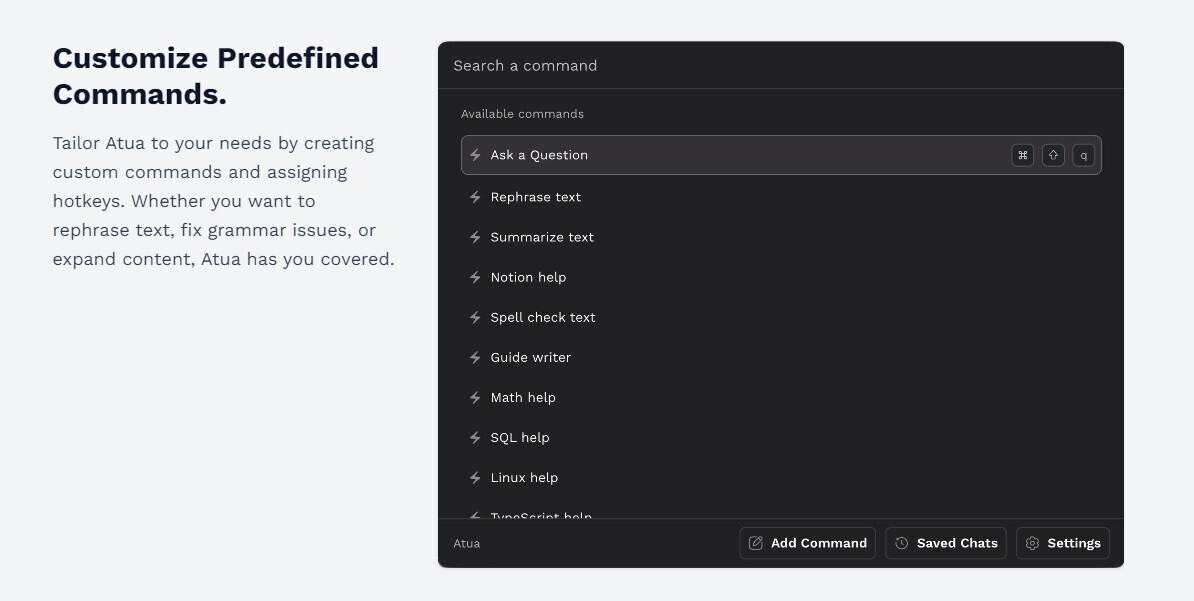The height and width of the screenshot is (601, 1194).
Task: Click the lightning icon beside Notion help
Action: [475, 277]
